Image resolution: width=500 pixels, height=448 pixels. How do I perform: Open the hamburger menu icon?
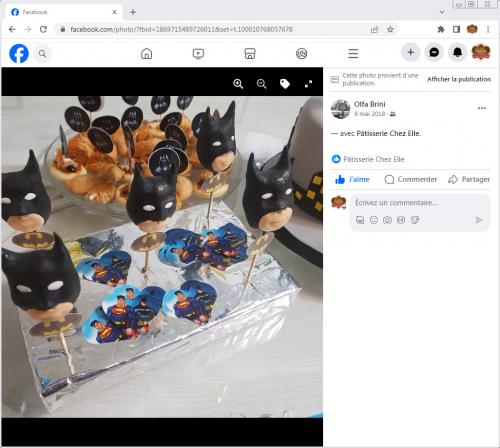[x=353, y=53]
